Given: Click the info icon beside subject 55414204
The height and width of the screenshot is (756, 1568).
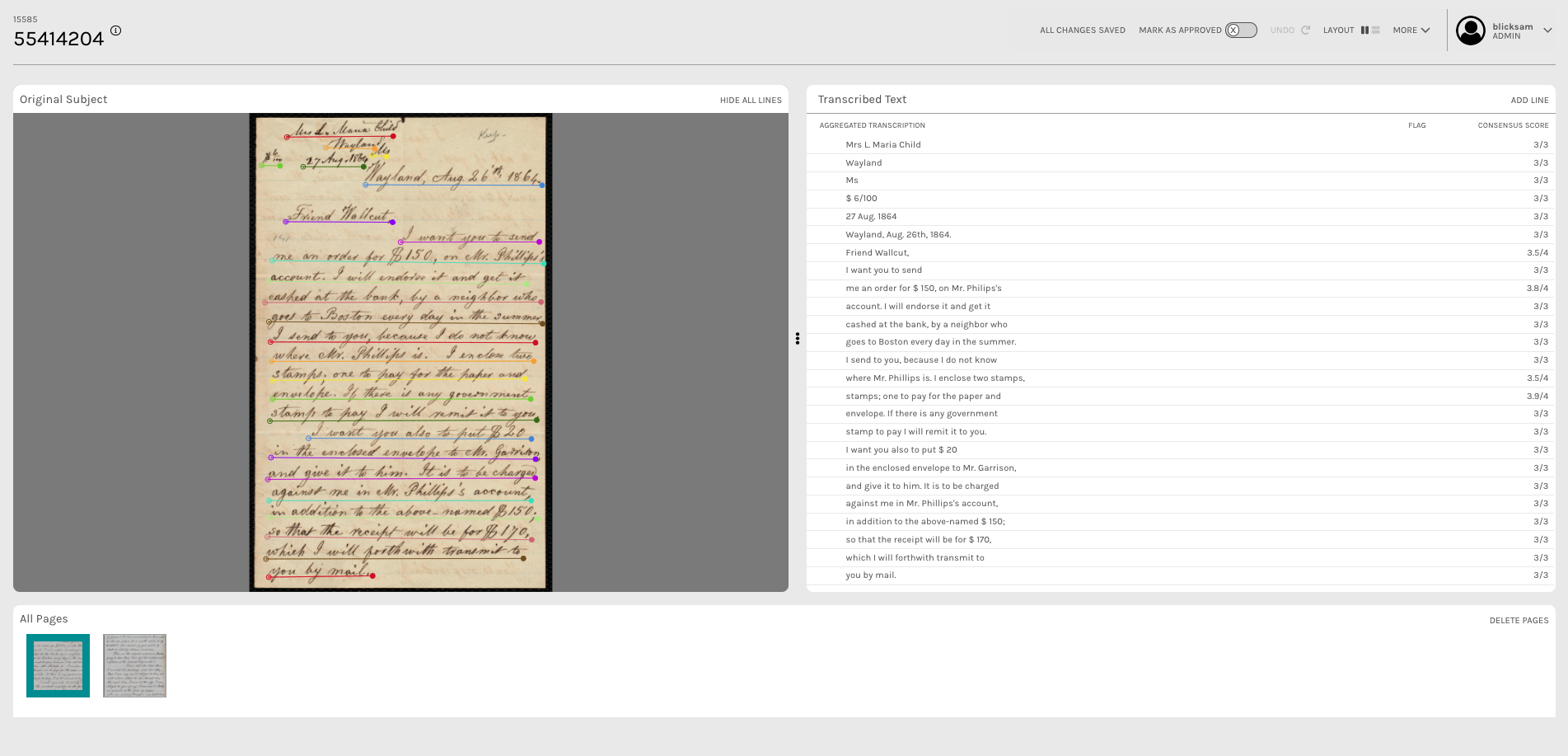Looking at the screenshot, I should click(x=116, y=31).
